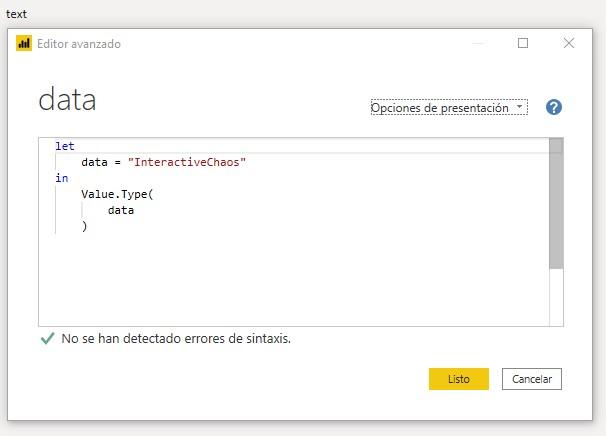Click the data query name heading

click(67, 100)
